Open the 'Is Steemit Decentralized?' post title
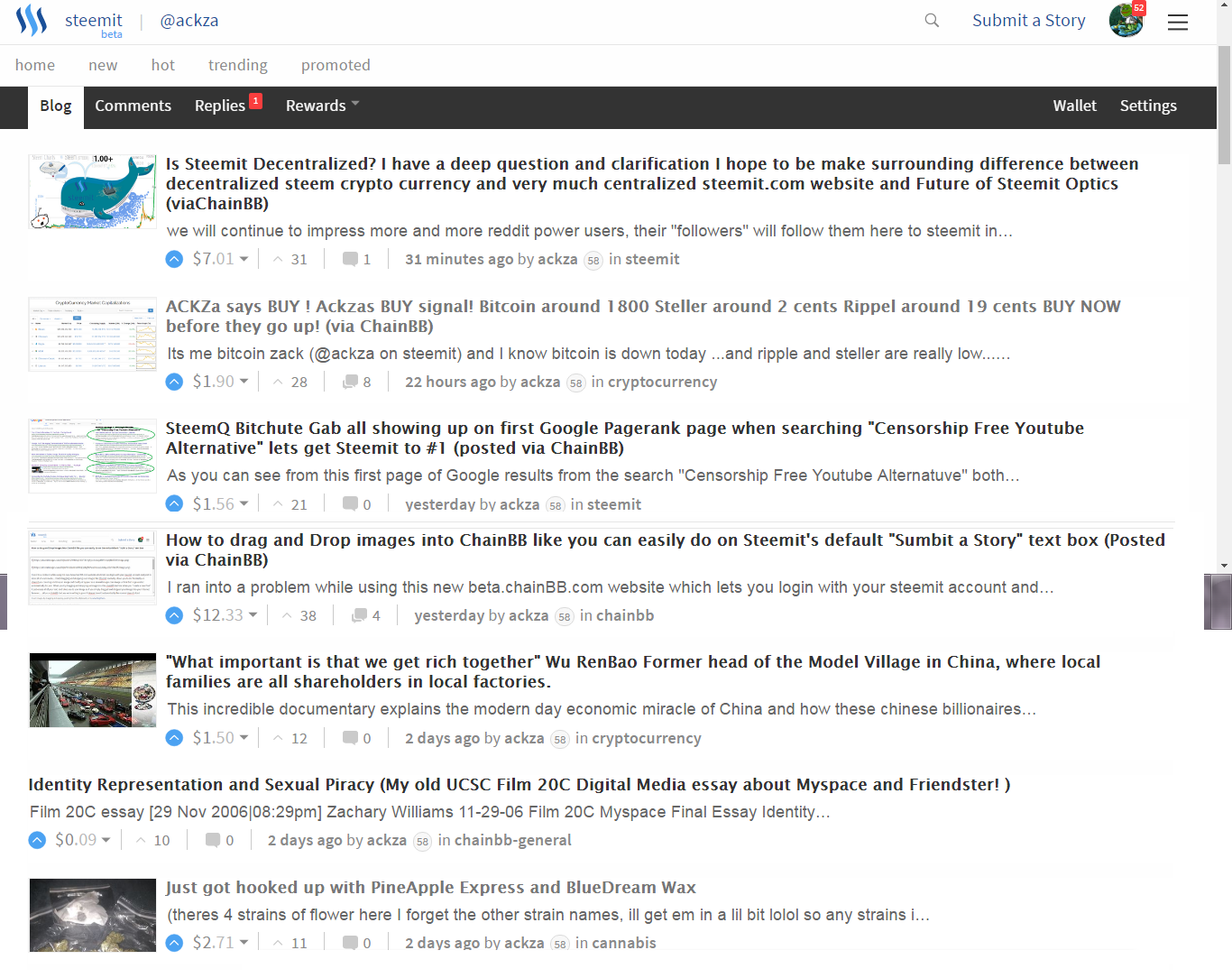 tap(652, 183)
